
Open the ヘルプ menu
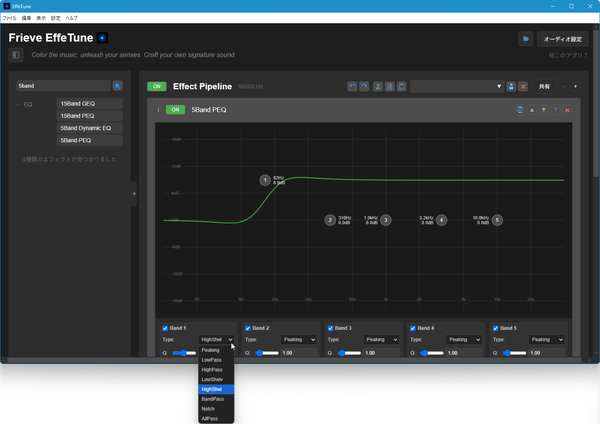coord(71,18)
